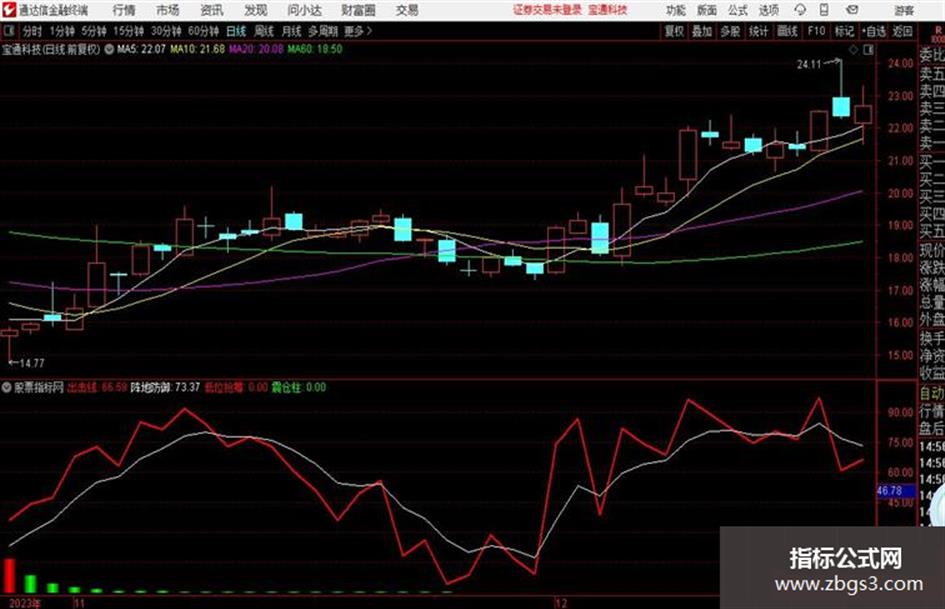The height and width of the screenshot is (609, 945).
Task: Click 14.77 low price annotation
Action: (31, 363)
